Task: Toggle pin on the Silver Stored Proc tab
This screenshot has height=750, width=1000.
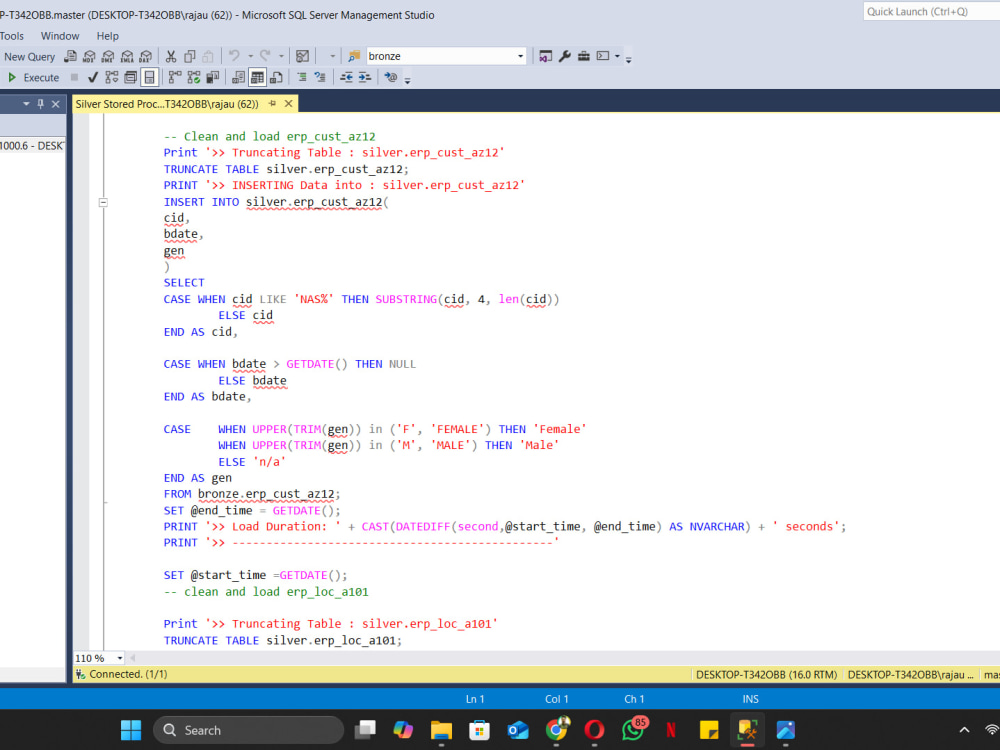Action: click(272, 103)
